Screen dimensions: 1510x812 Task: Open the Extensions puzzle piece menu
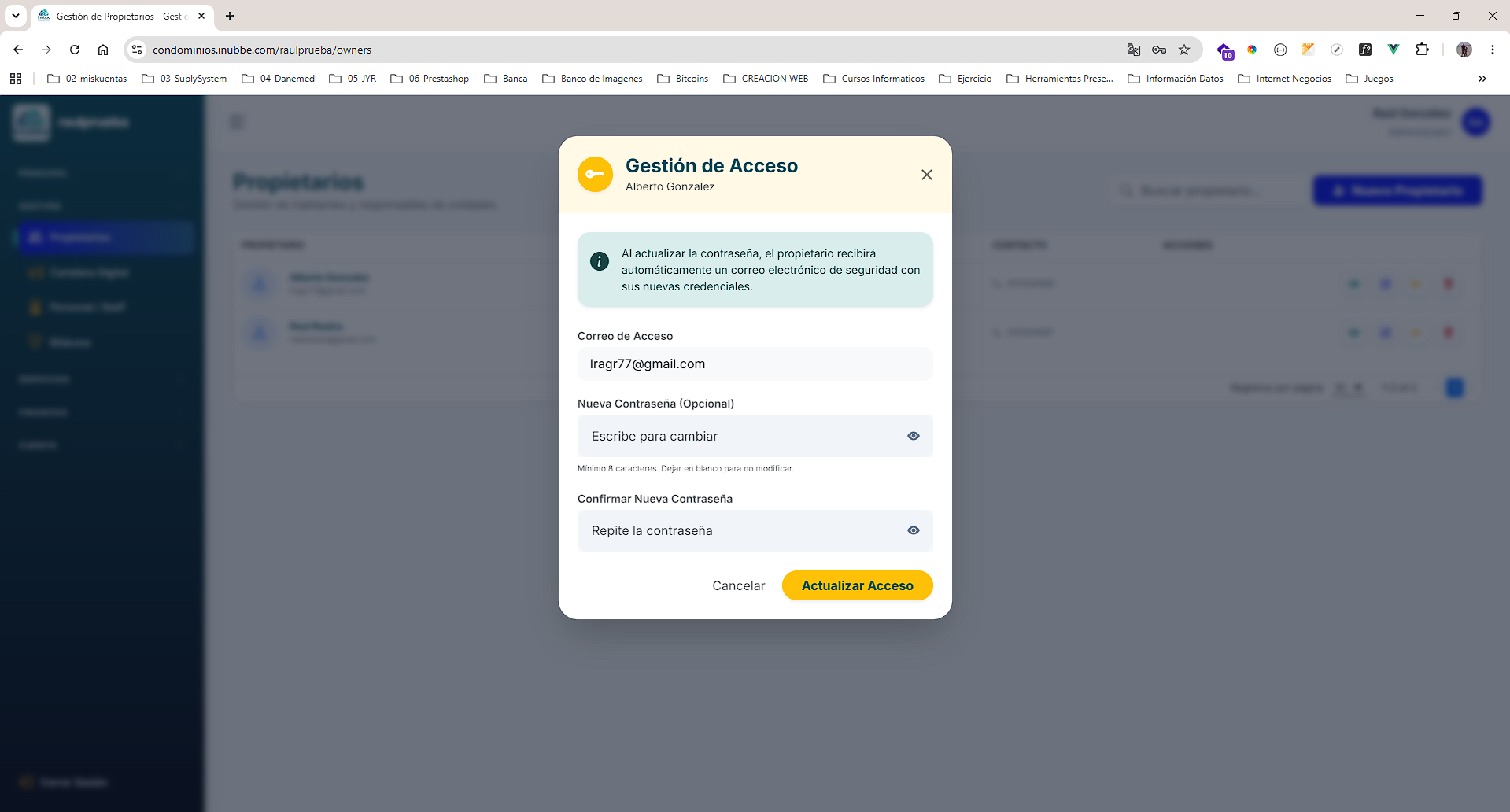click(1422, 50)
